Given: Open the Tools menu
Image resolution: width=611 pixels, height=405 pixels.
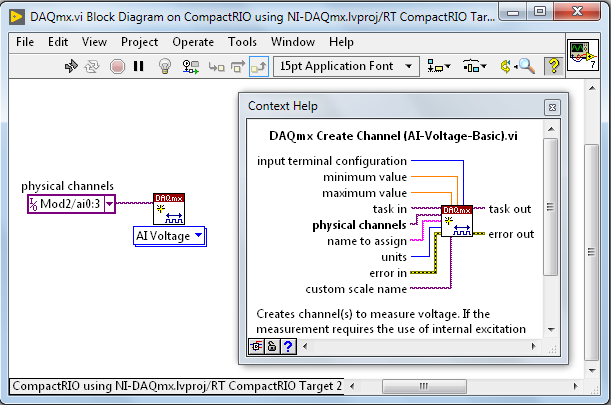Looking at the screenshot, I should click(242, 42).
